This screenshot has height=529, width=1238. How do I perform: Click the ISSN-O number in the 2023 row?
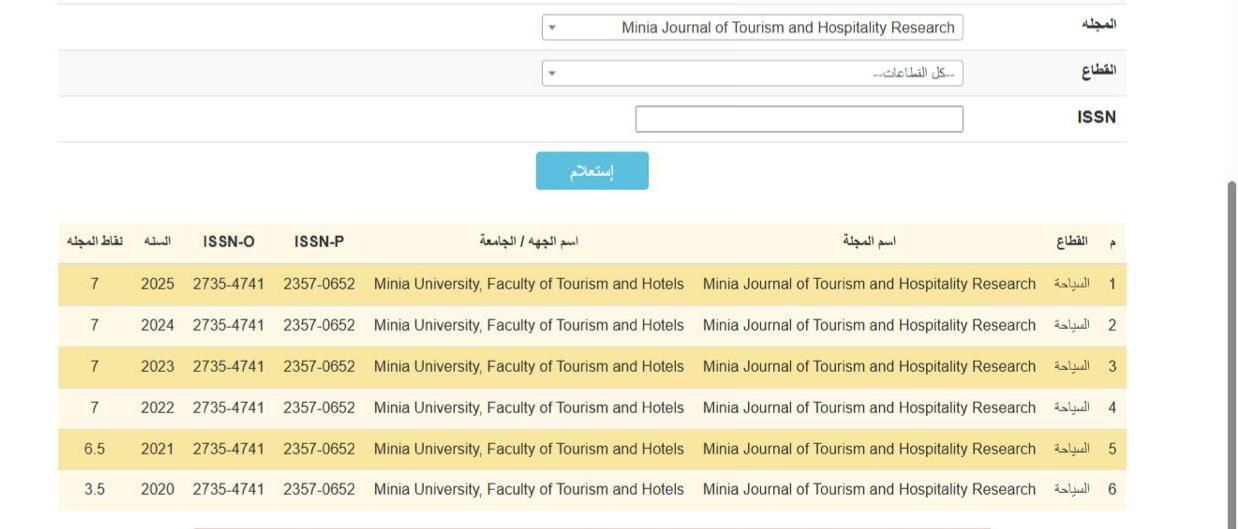[x=229, y=366]
